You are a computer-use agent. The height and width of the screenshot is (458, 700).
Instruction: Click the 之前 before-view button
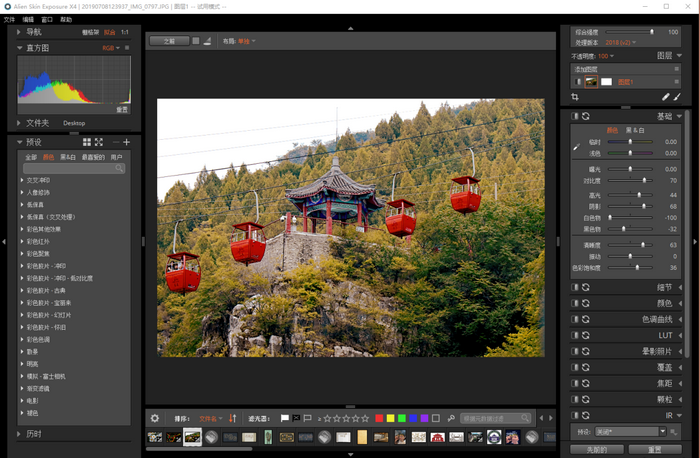pos(168,41)
